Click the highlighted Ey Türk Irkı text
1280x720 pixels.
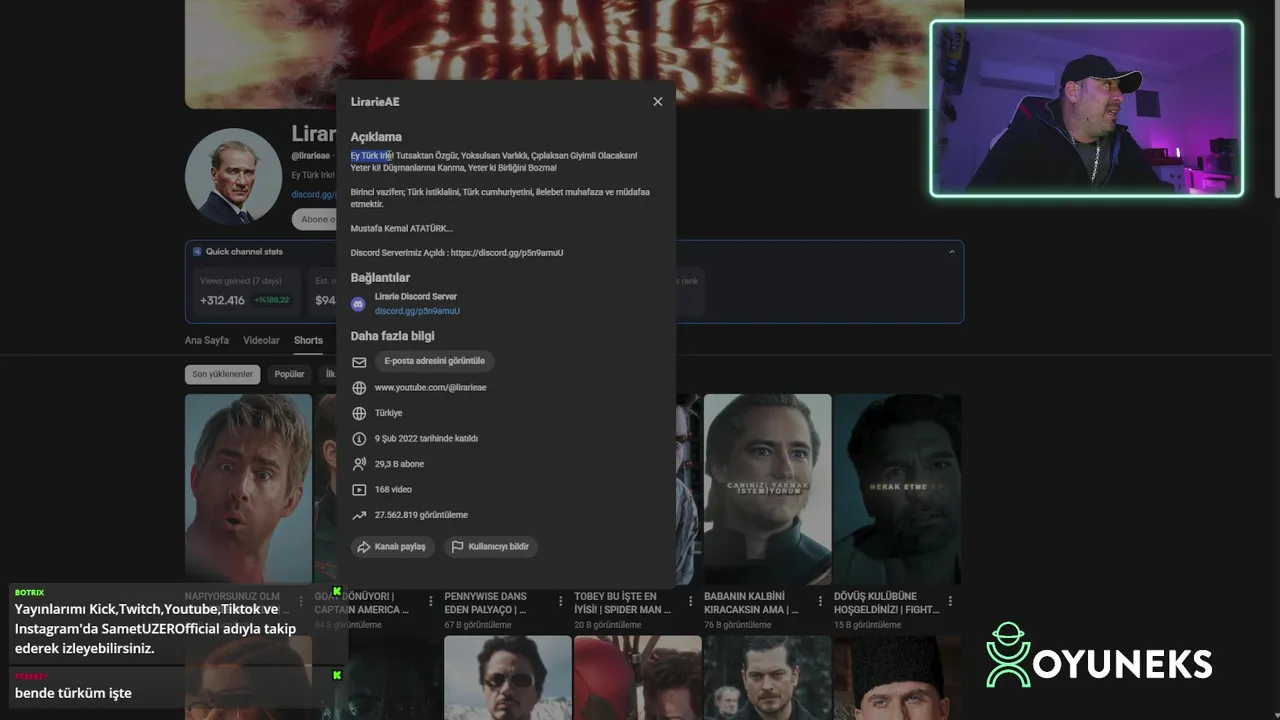click(372, 156)
